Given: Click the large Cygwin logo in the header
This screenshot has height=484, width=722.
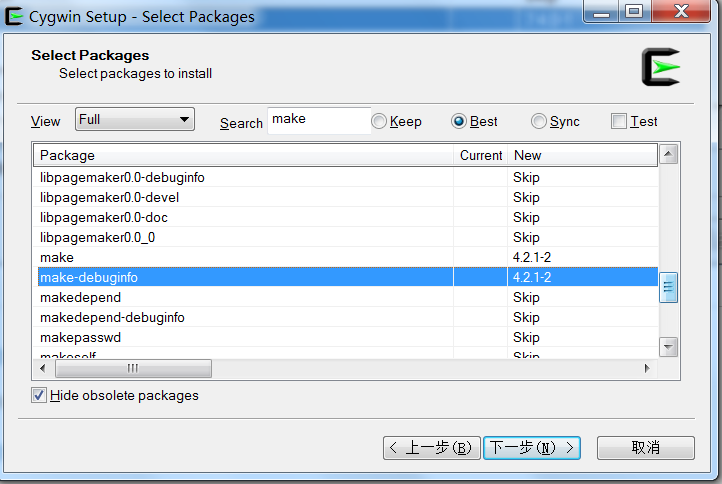Looking at the screenshot, I should pyautogui.click(x=661, y=67).
